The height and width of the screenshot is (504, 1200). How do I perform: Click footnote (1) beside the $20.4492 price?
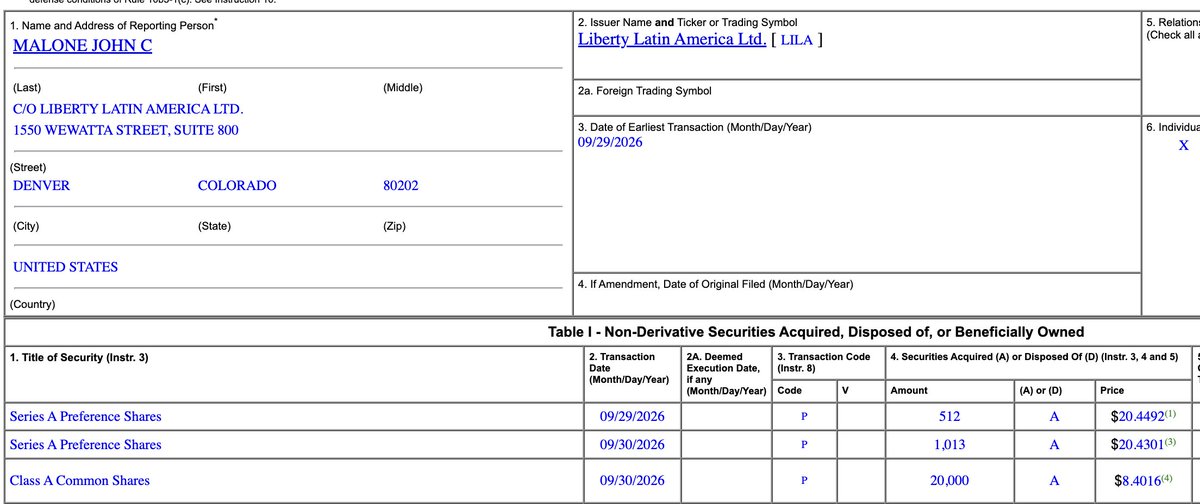click(x=1170, y=413)
